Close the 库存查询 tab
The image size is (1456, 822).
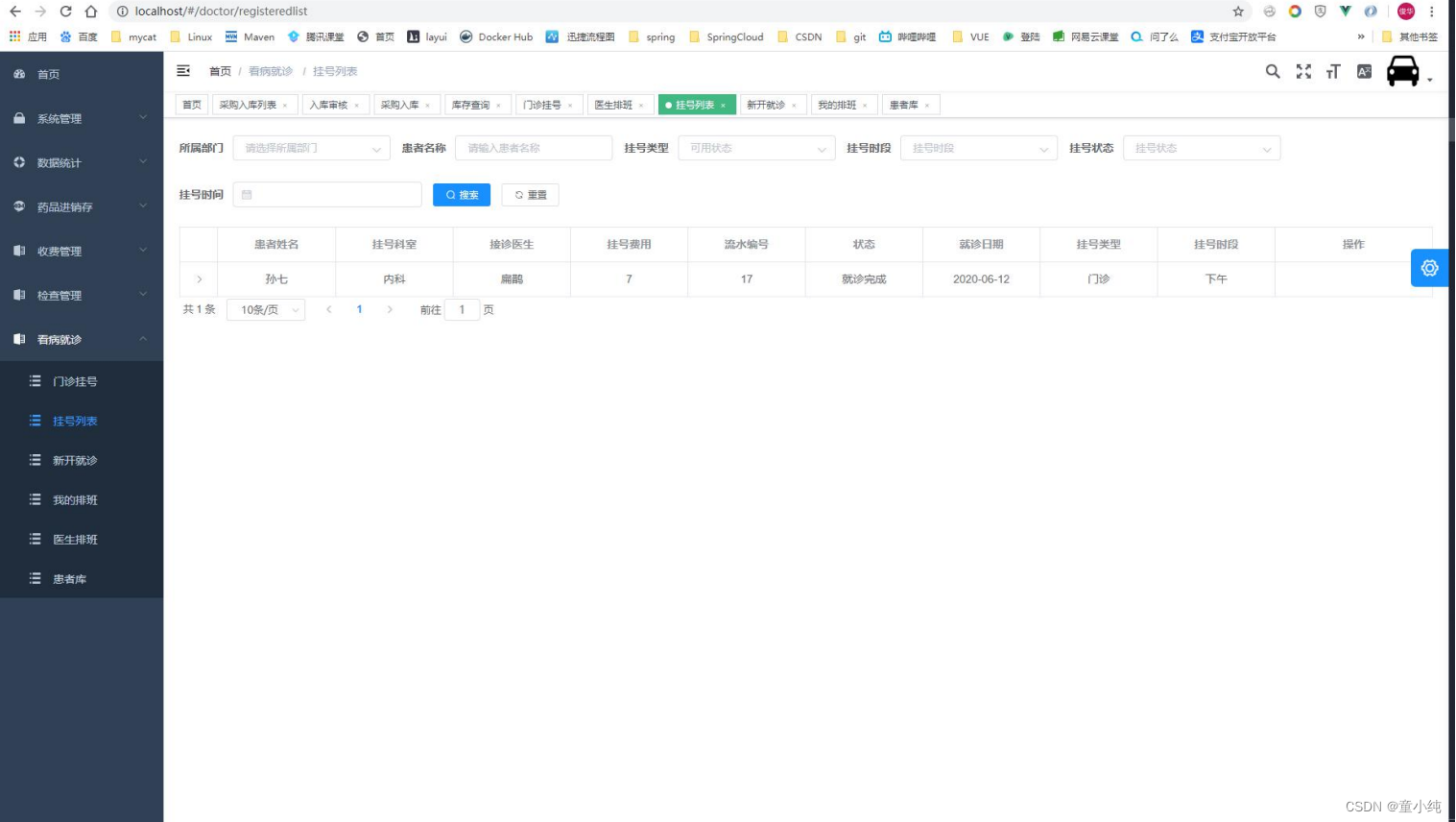[499, 106]
